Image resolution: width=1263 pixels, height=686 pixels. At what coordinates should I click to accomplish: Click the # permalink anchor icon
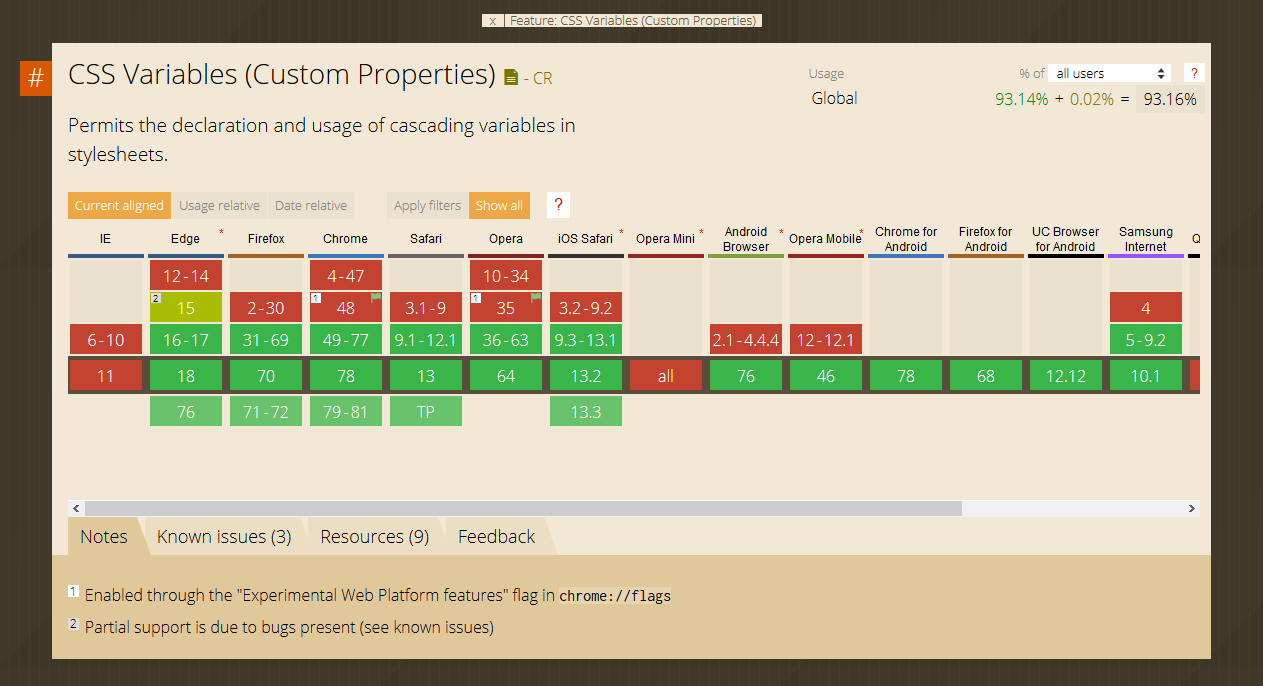36,78
